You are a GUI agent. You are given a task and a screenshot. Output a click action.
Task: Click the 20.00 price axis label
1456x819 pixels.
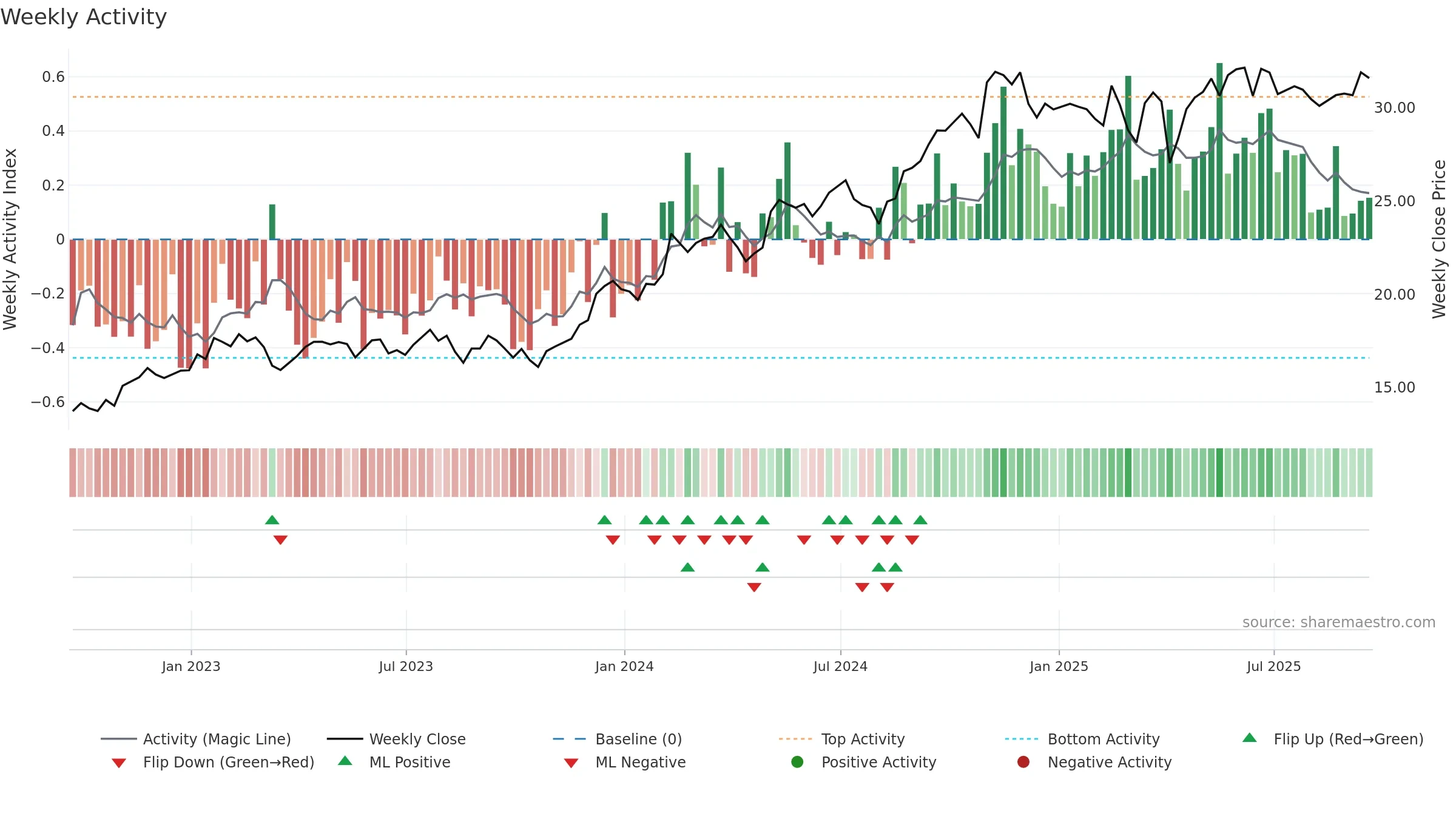coord(1395,294)
